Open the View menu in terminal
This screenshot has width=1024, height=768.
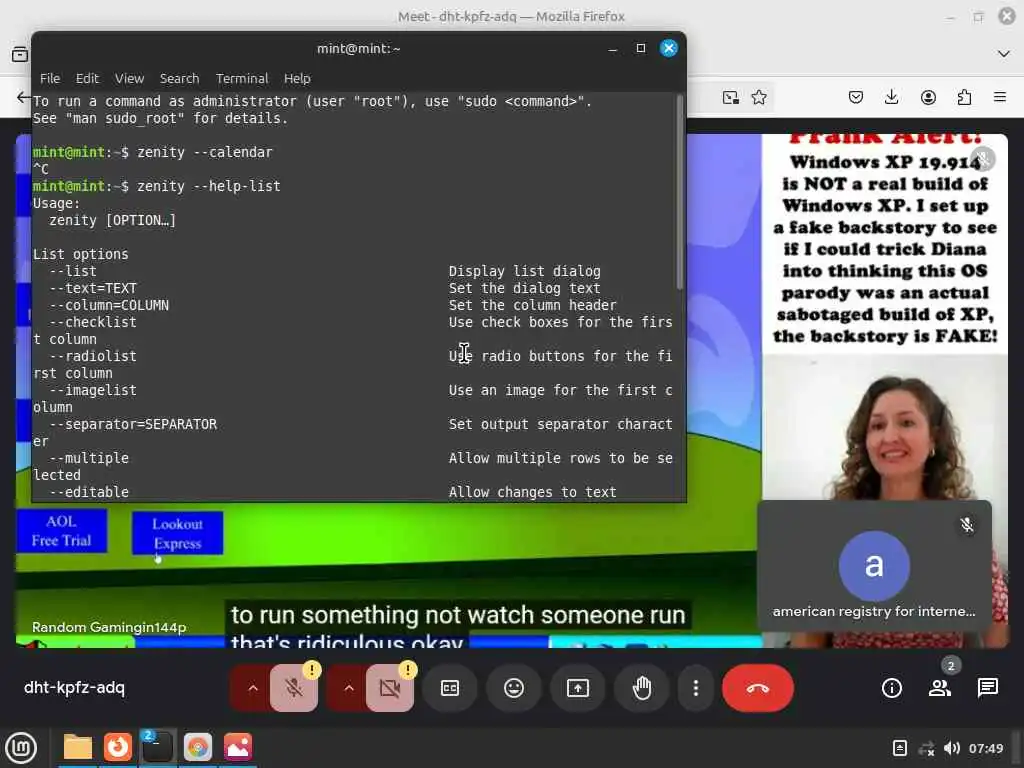129,78
